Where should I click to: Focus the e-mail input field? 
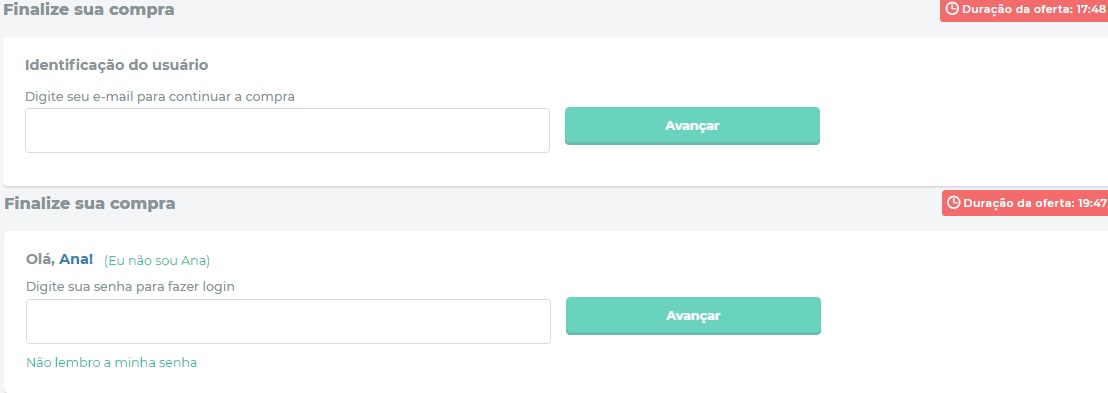[288, 130]
